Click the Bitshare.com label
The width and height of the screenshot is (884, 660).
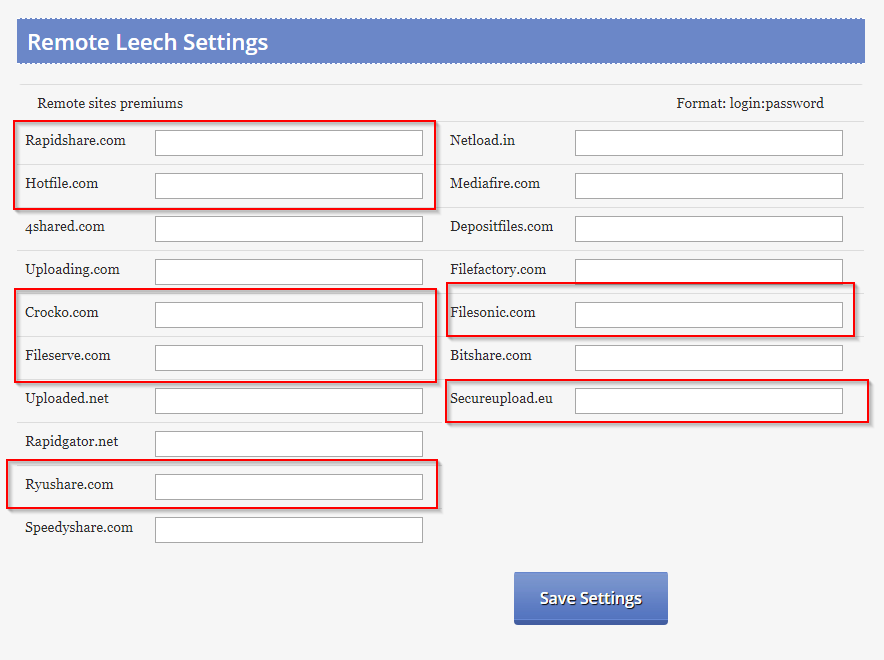coord(490,356)
